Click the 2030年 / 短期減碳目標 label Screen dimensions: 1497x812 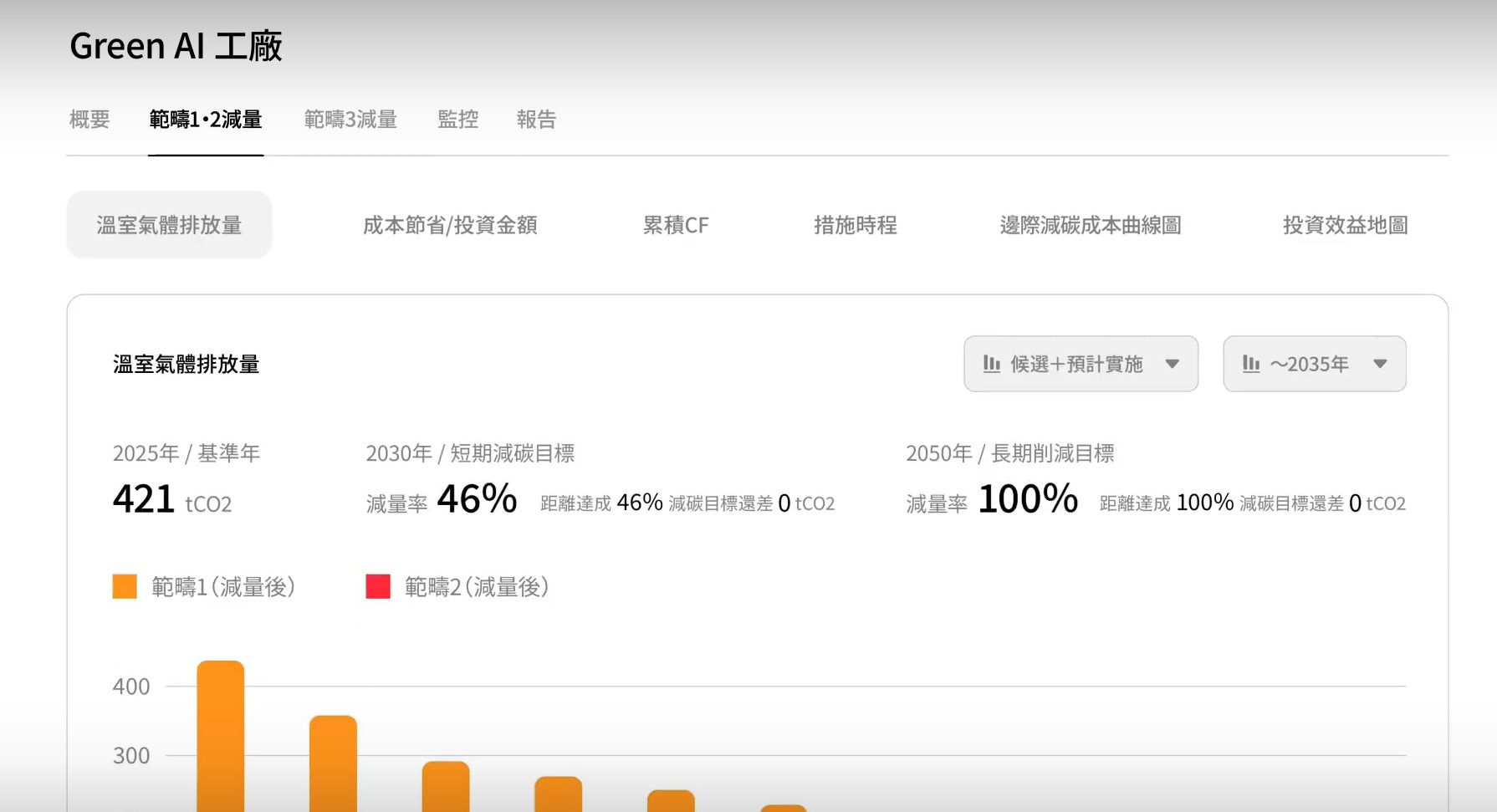(x=470, y=453)
